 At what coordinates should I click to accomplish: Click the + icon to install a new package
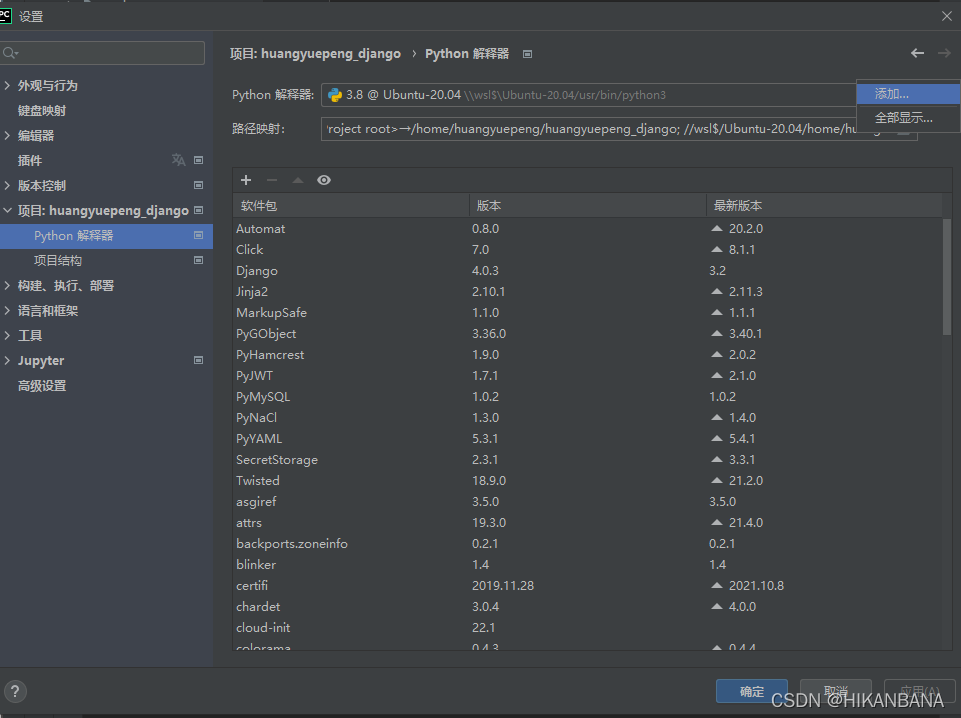coord(246,181)
